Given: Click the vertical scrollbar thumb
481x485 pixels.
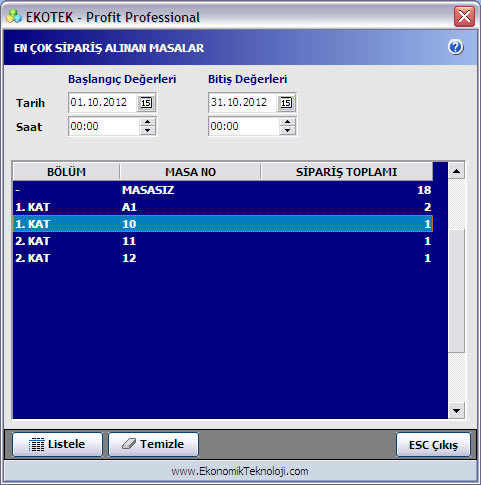Looking at the screenshot, I should [x=456, y=290].
